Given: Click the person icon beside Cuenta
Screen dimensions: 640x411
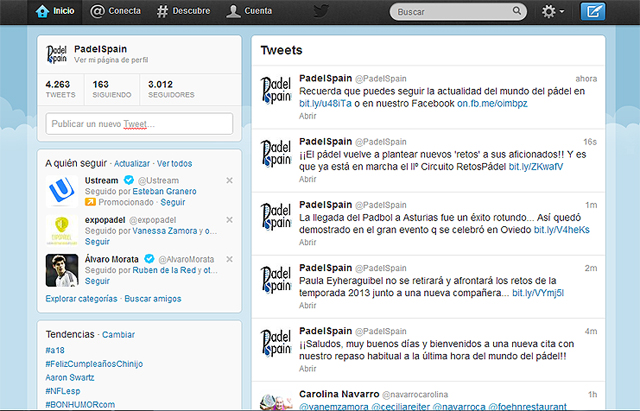Looking at the screenshot, I should (x=233, y=11).
